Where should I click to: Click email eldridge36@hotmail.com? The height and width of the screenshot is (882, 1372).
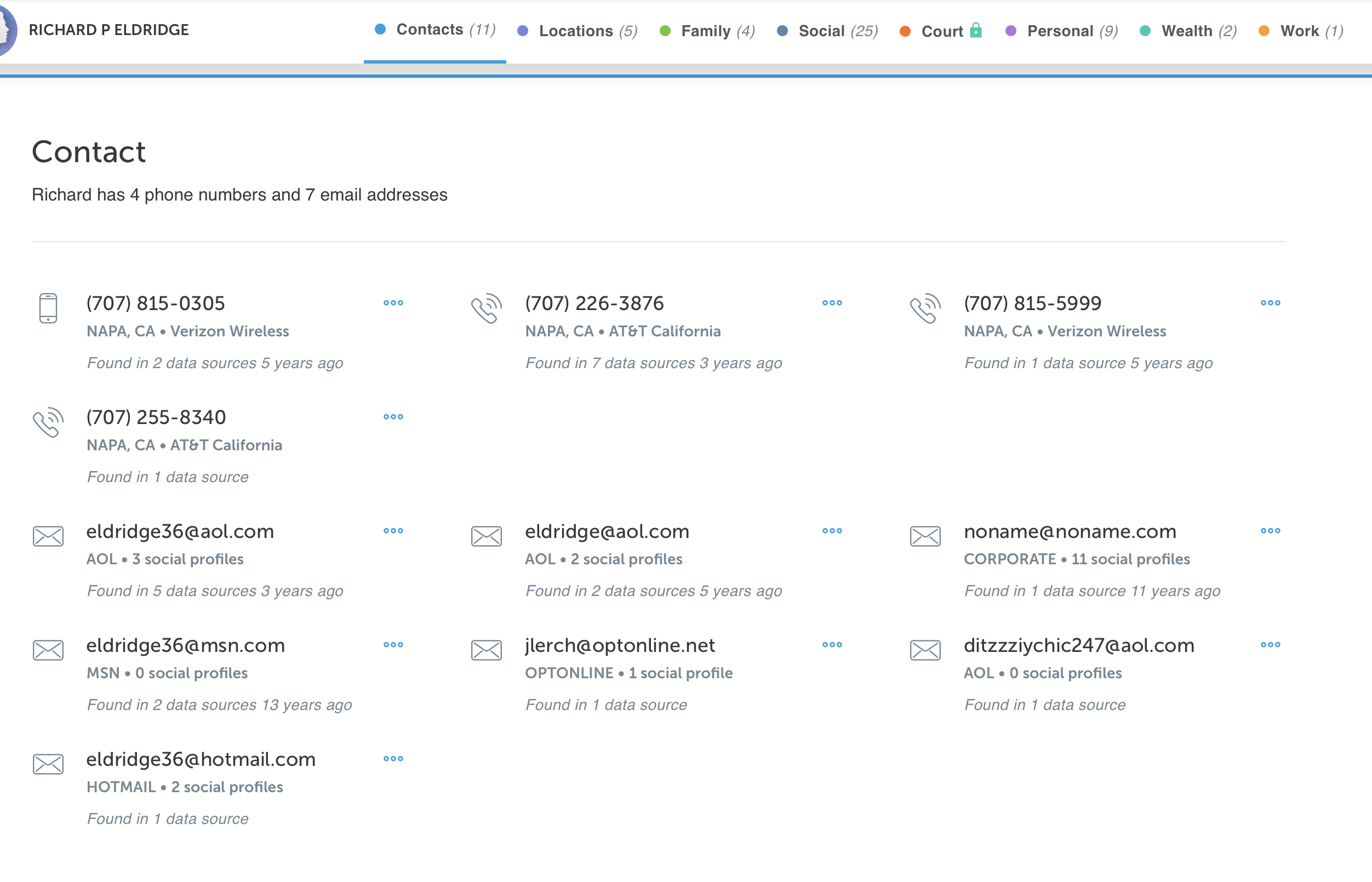click(x=201, y=759)
